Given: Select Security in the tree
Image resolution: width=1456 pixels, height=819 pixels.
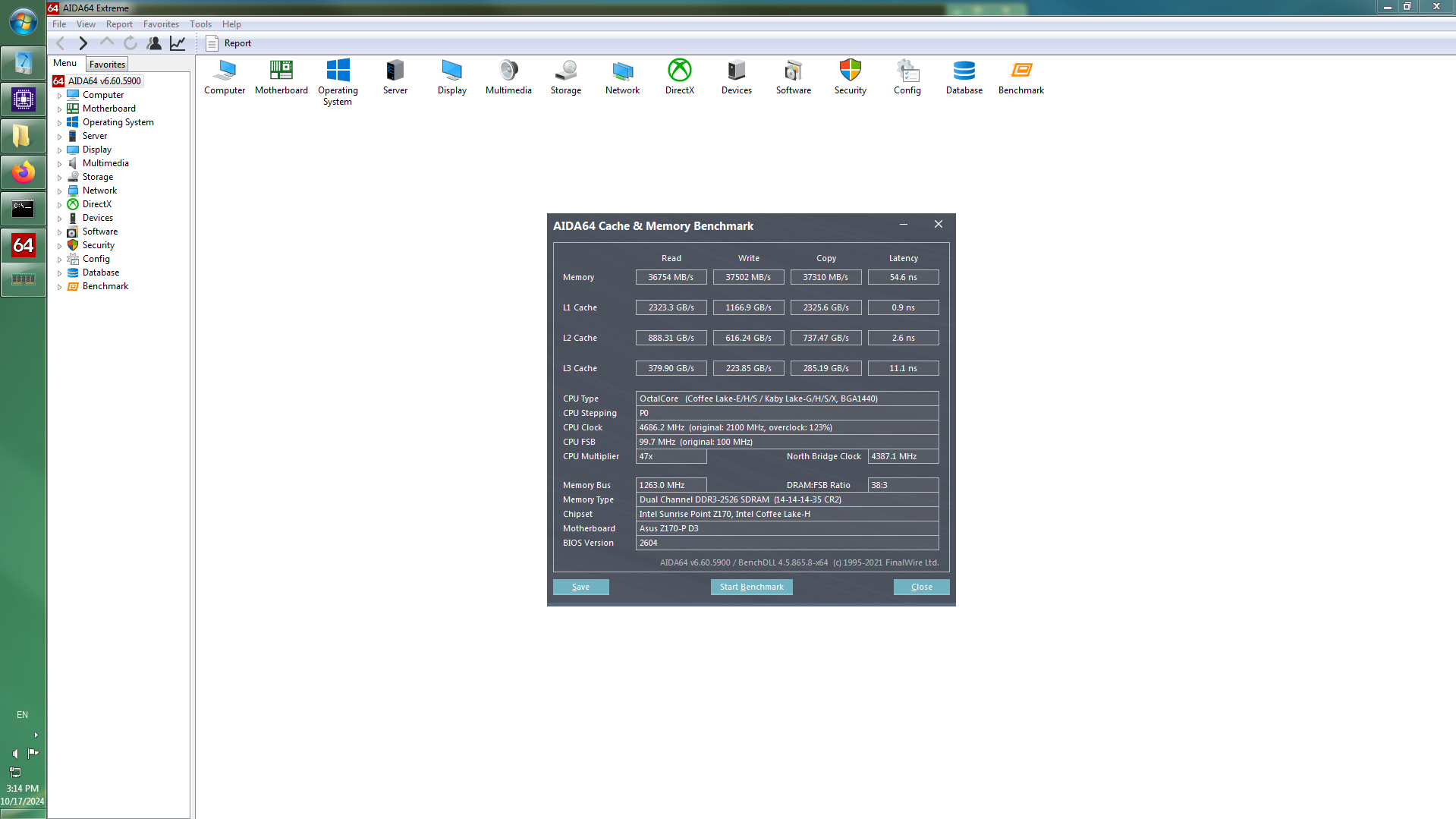Looking at the screenshot, I should tap(99, 245).
